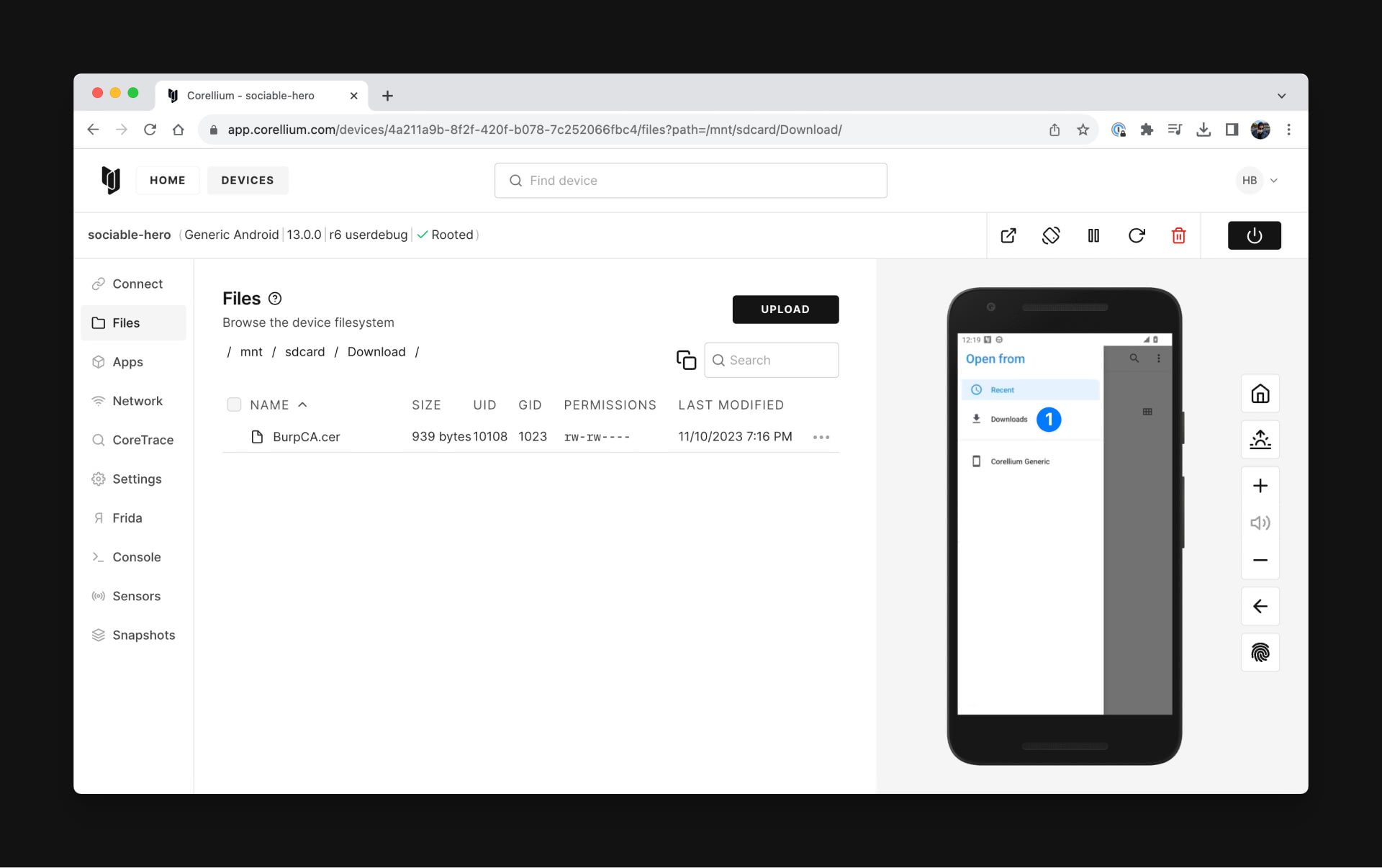The image size is (1382, 868).
Task: Rotate the device screen
Action: point(1051,235)
